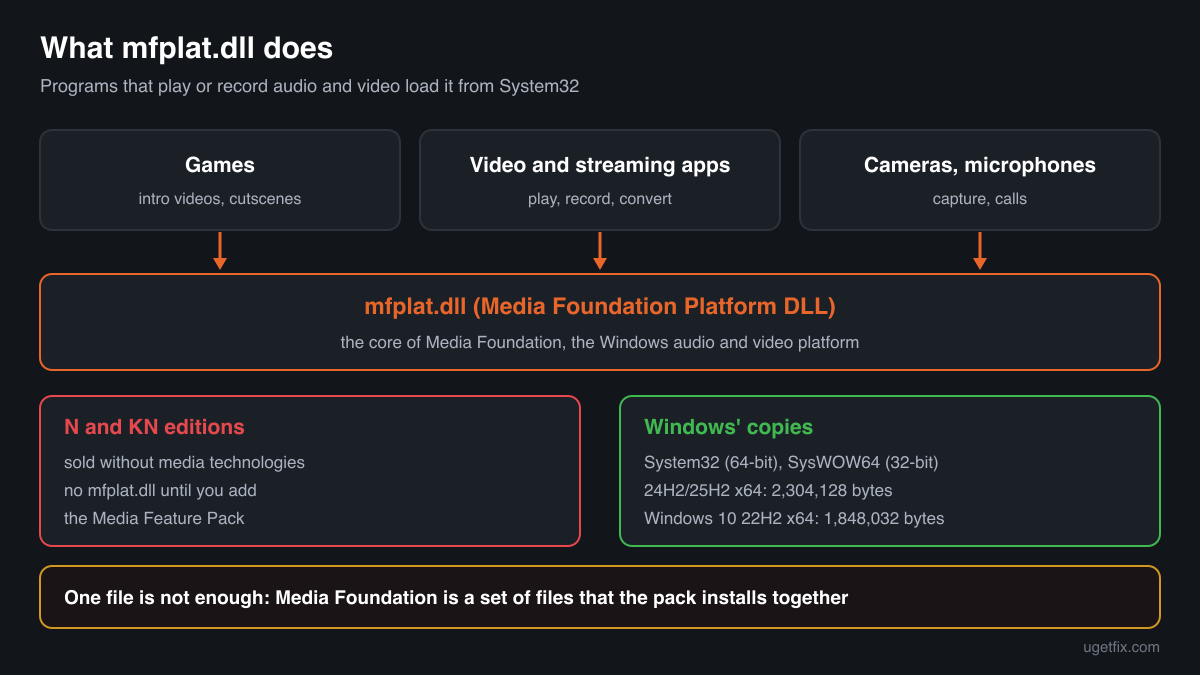Viewport: 1200px width, 675px height.
Task: Click 'Cameras, microphones' heading
Action: point(980,165)
